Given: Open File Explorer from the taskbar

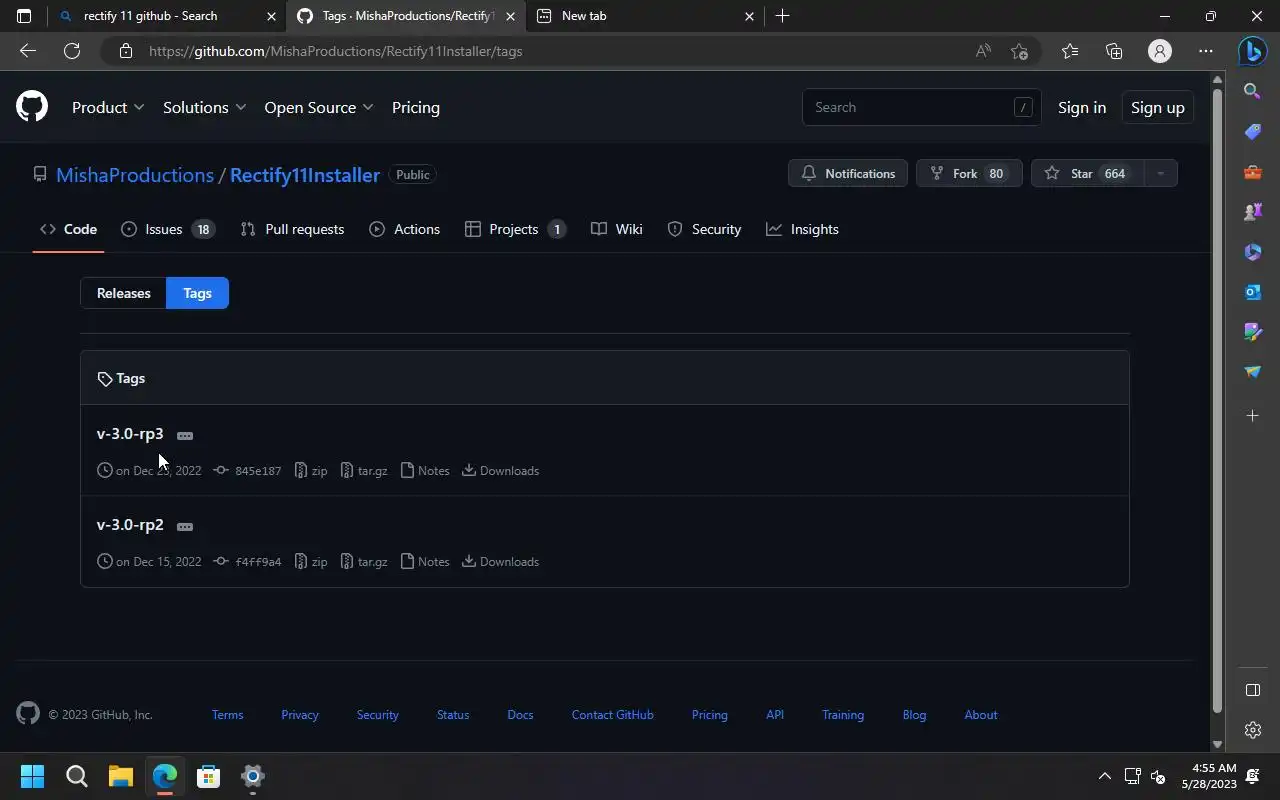Looking at the screenshot, I should point(120,776).
